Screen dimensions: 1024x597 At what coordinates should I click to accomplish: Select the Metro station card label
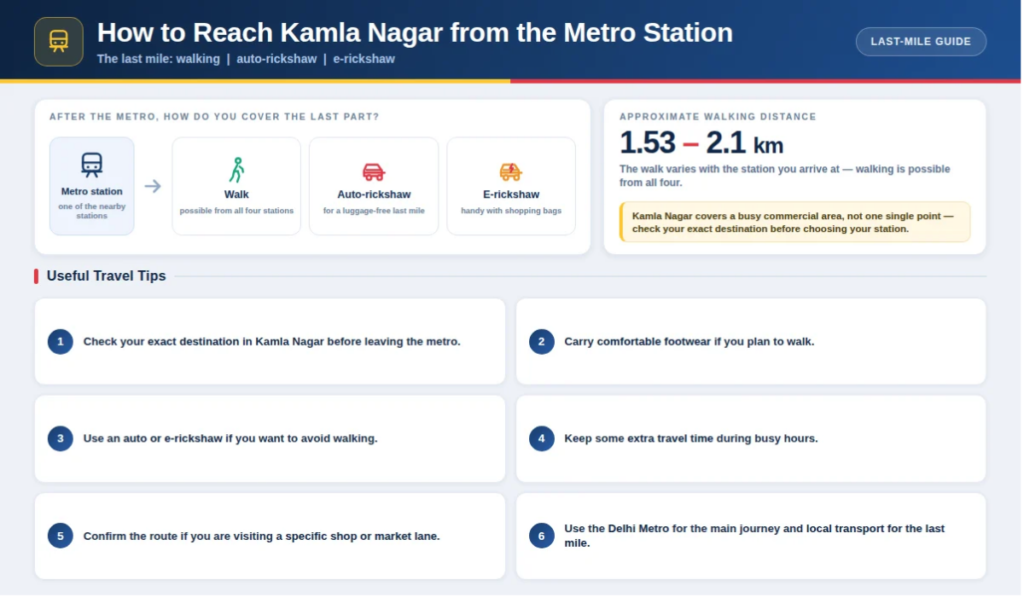coord(91,191)
